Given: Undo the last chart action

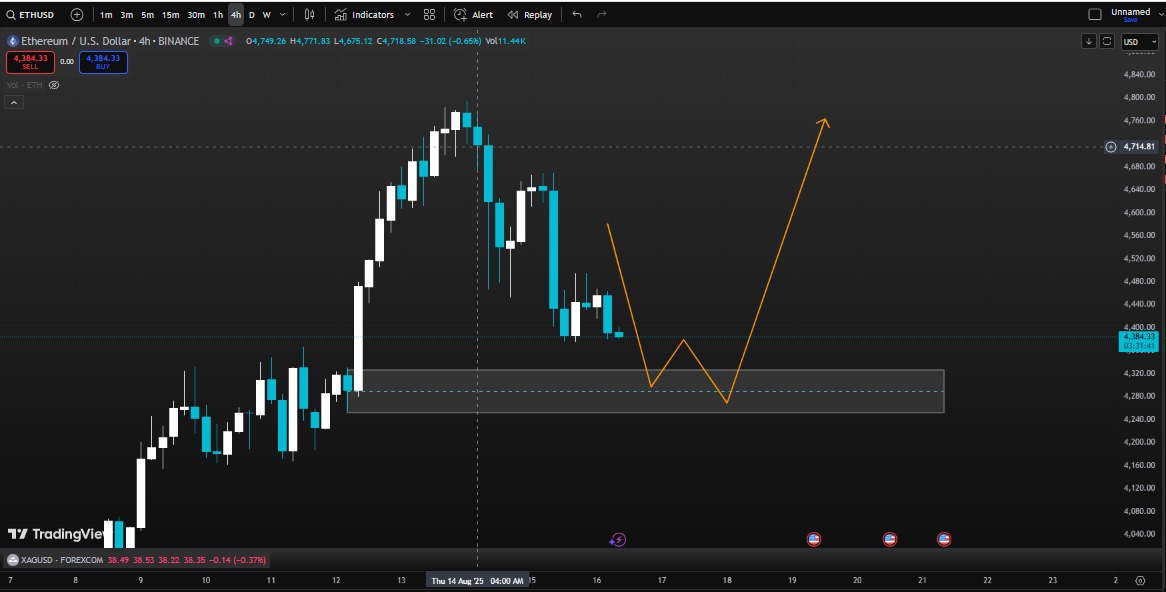Looking at the screenshot, I should pyautogui.click(x=577, y=15).
